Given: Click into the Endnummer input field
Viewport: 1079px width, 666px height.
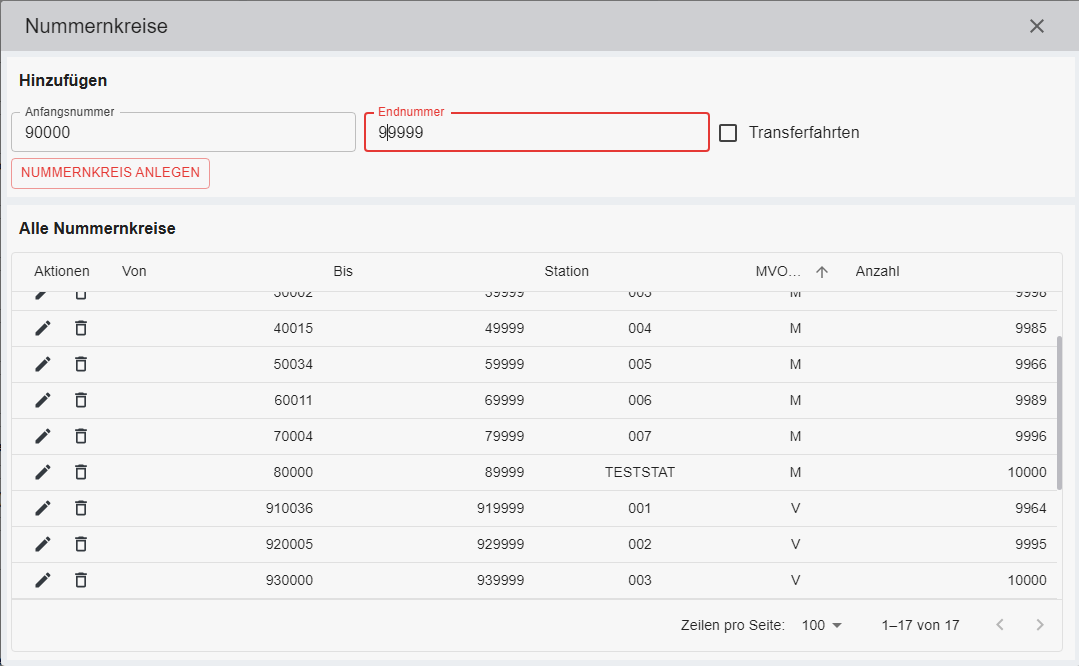Looking at the screenshot, I should (536, 132).
